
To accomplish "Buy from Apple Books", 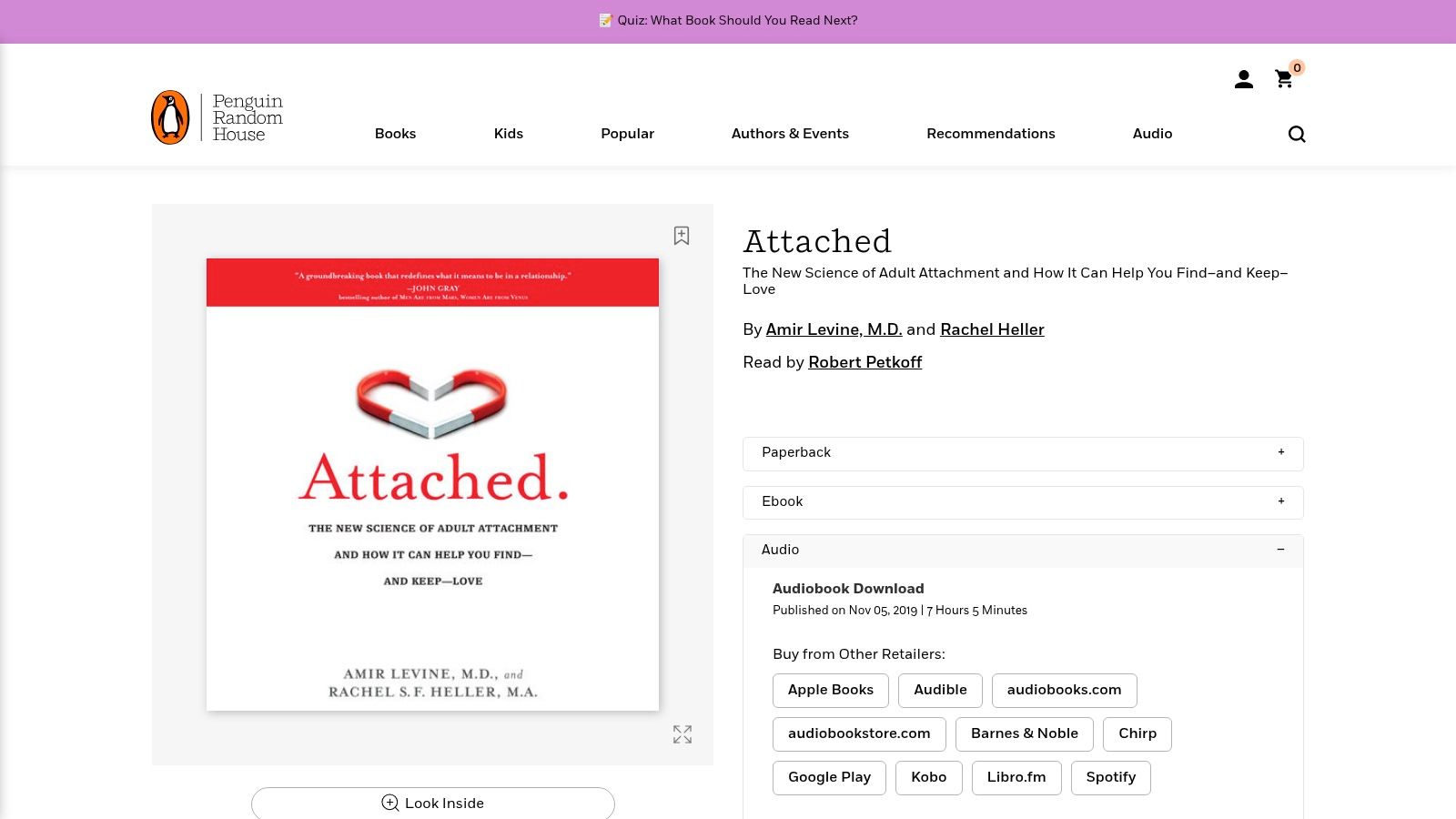I will [831, 691].
